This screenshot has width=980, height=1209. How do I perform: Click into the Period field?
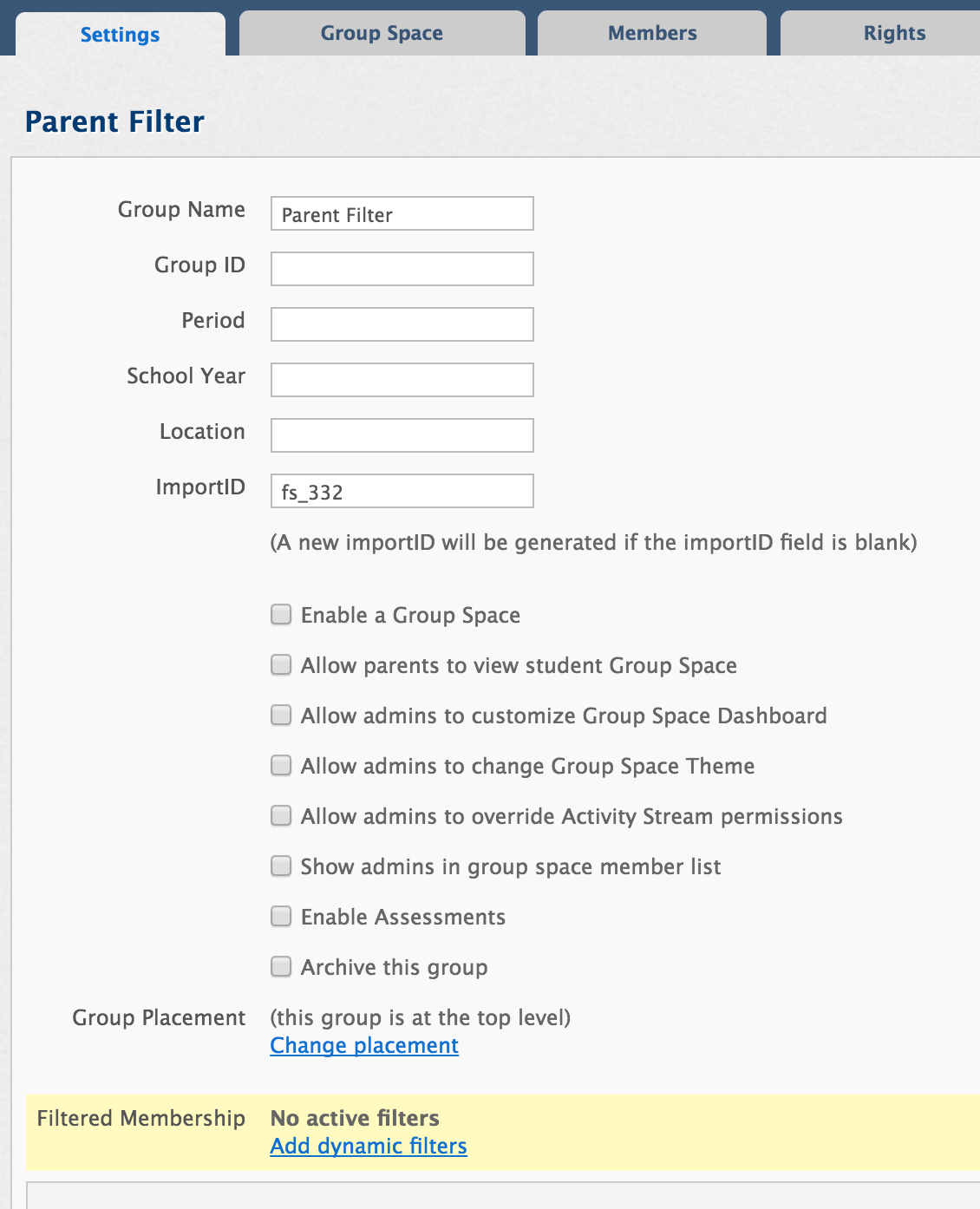[x=402, y=324]
